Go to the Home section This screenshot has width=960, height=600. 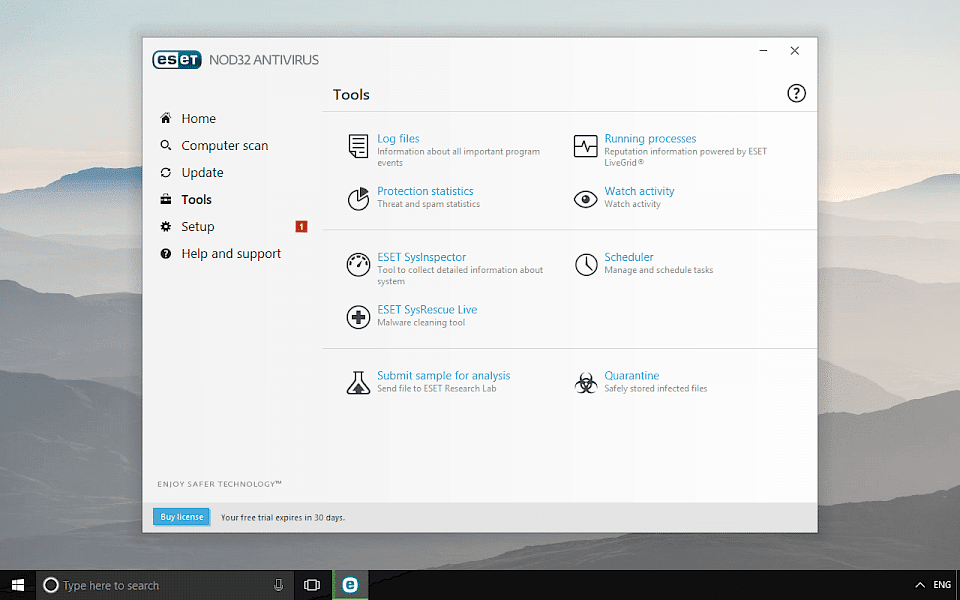[198, 118]
